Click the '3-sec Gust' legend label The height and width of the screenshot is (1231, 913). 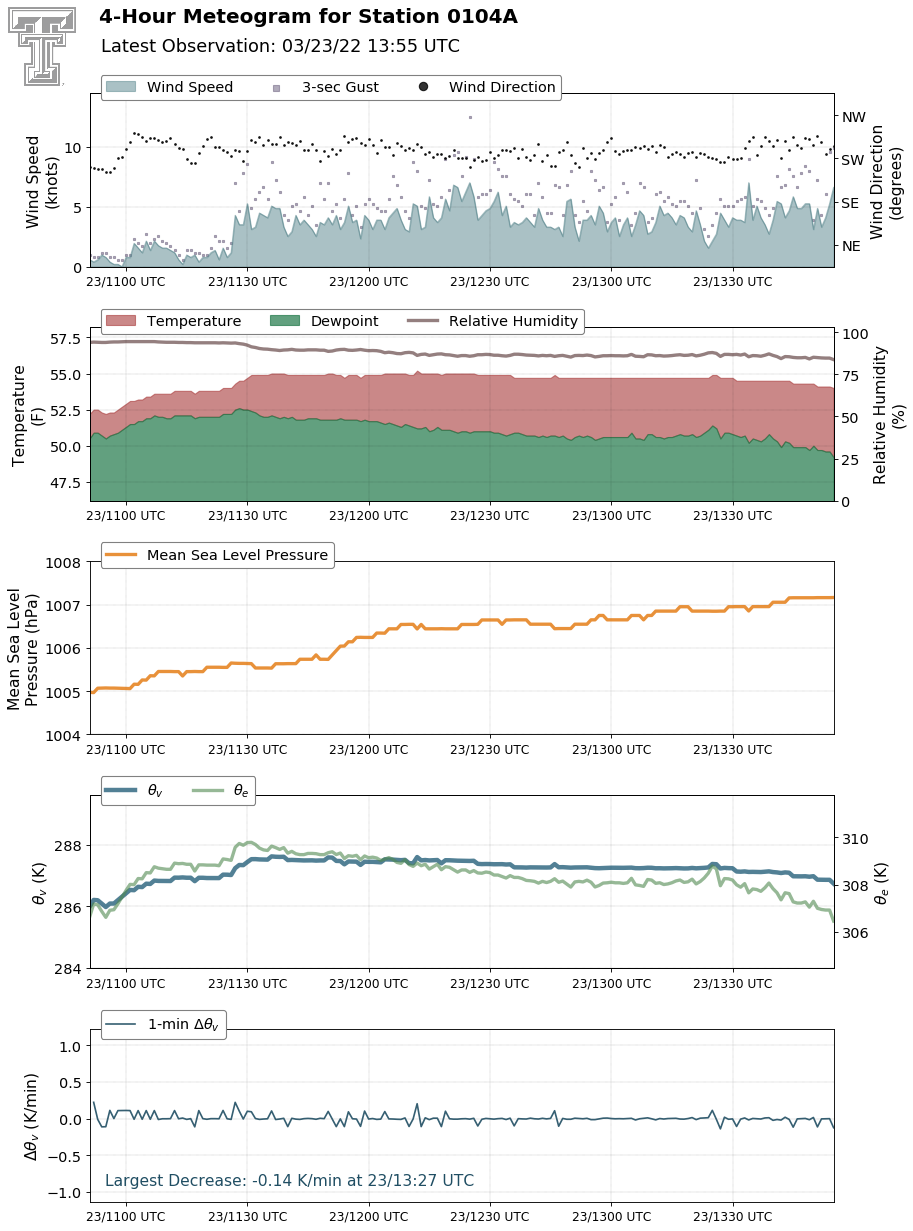click(x=340, y=87)
